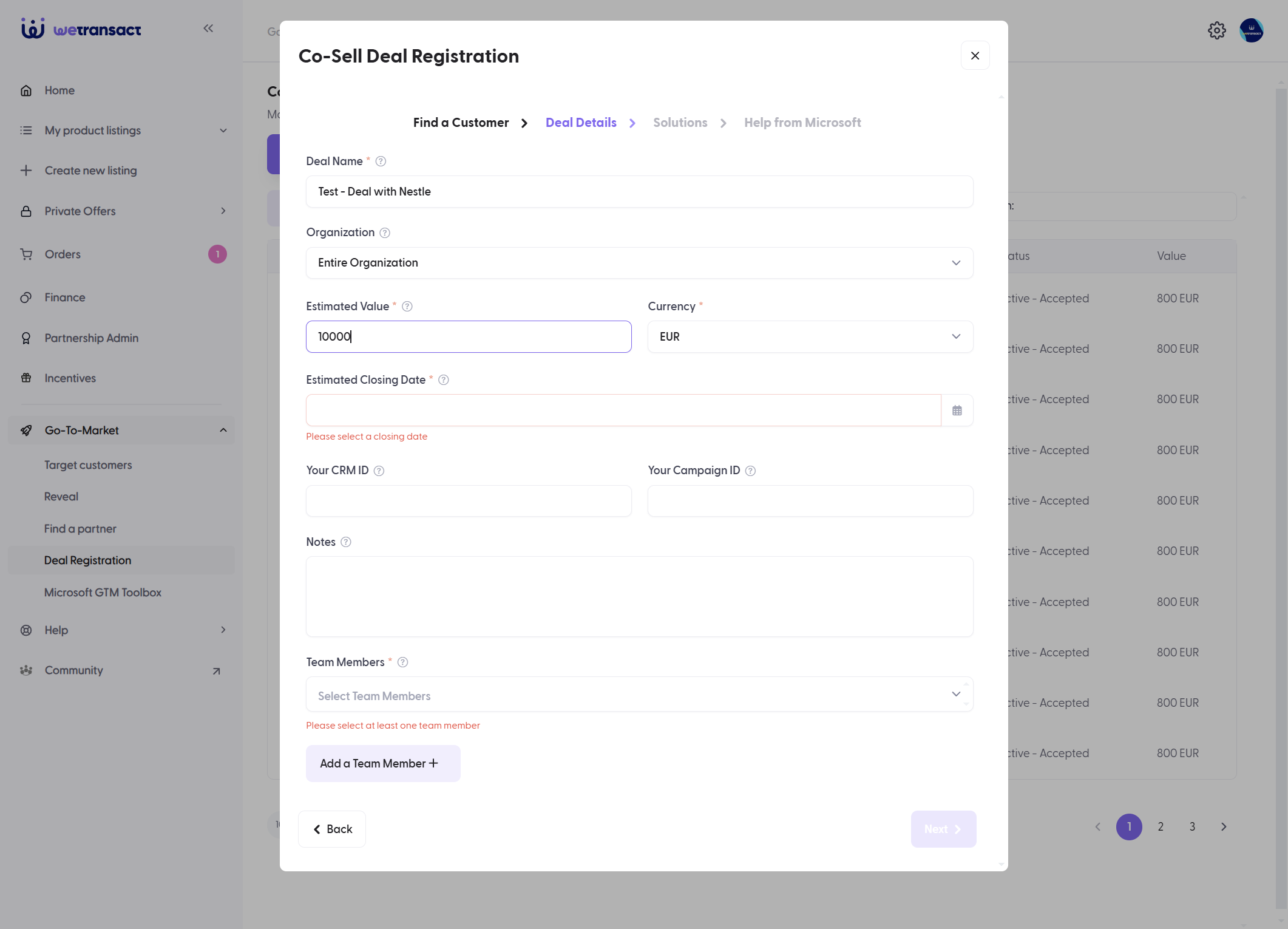1288x929 pixels.
Task: Open the user profile avatar menu
Action: (1251, 30)
